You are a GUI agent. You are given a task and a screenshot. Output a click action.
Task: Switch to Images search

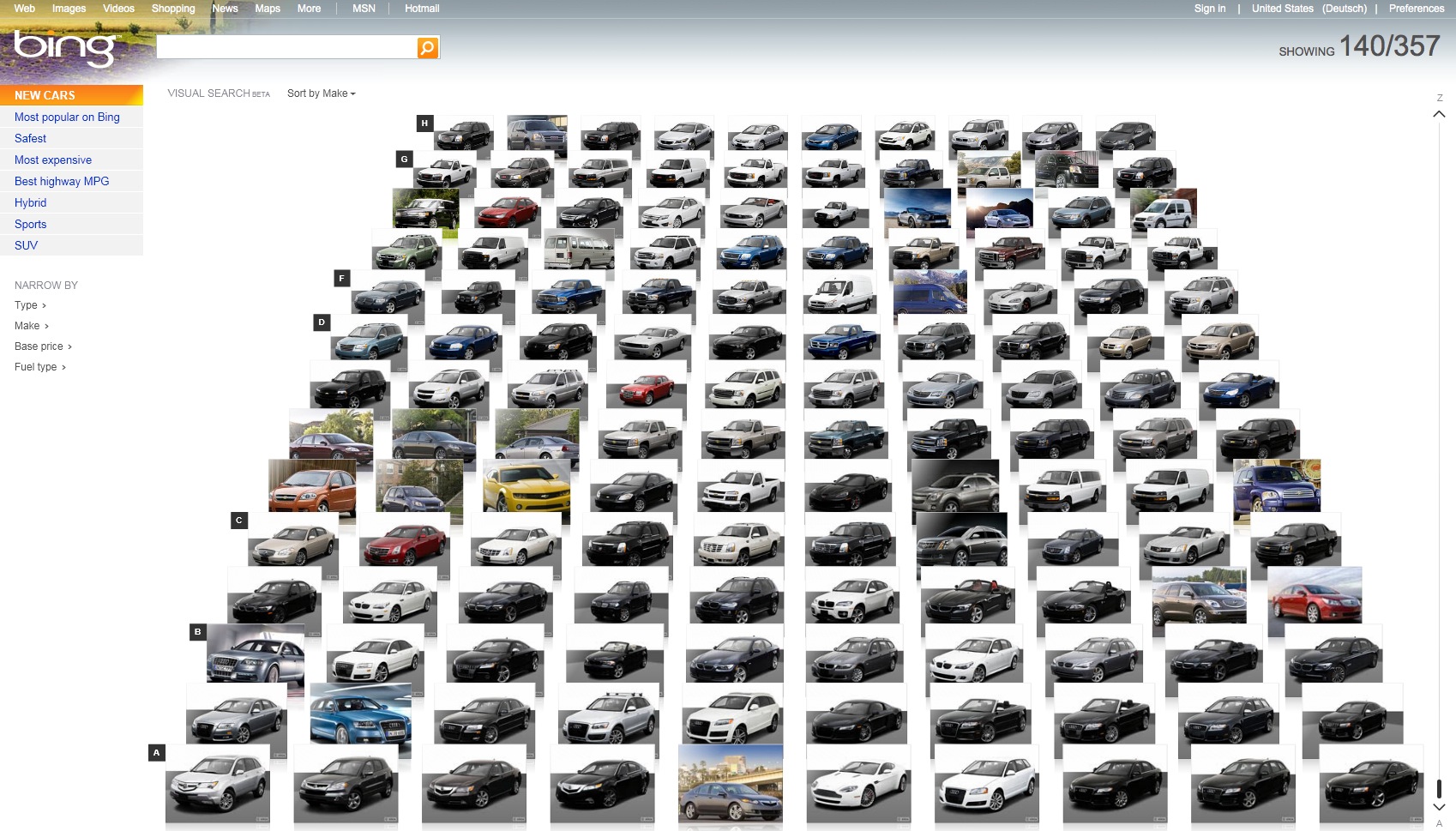[x=68, y=8]
